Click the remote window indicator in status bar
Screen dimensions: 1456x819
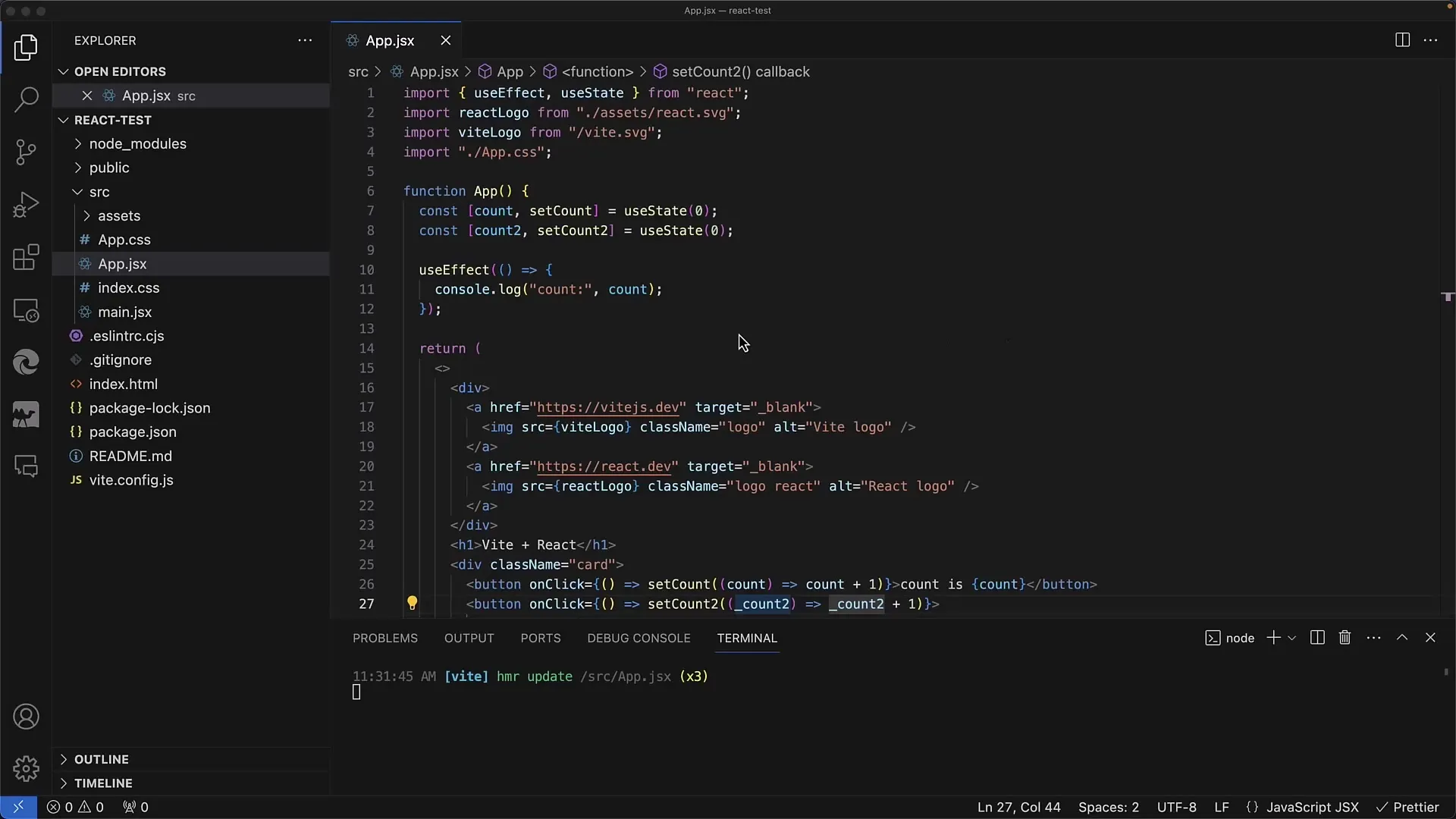click(x=18, y=807)
